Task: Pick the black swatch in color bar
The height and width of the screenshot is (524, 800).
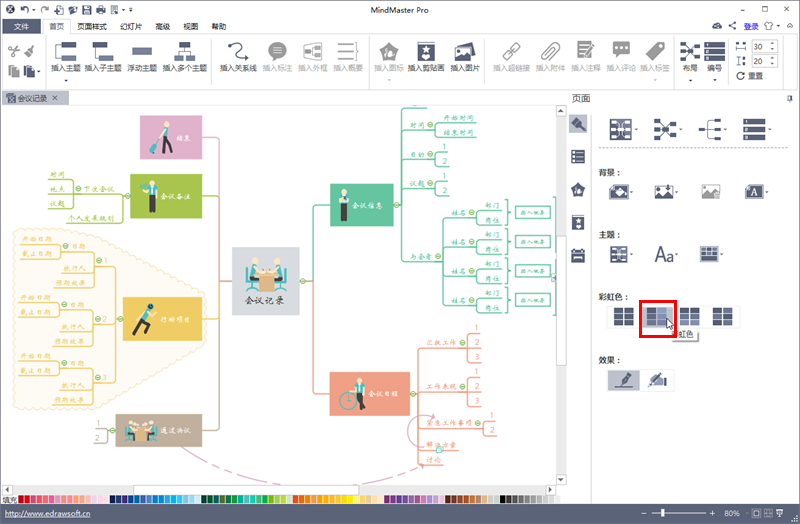Action: pos(503,499)
